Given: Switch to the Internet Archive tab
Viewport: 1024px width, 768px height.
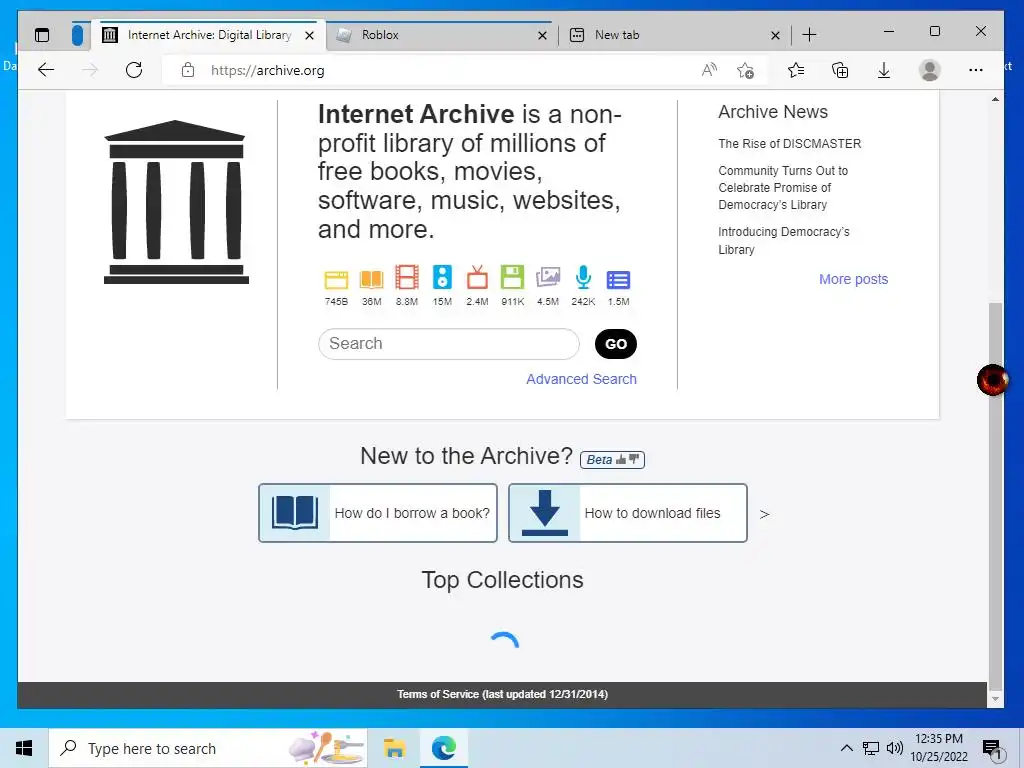Looking at the screenshot, I should coord(209,35).
